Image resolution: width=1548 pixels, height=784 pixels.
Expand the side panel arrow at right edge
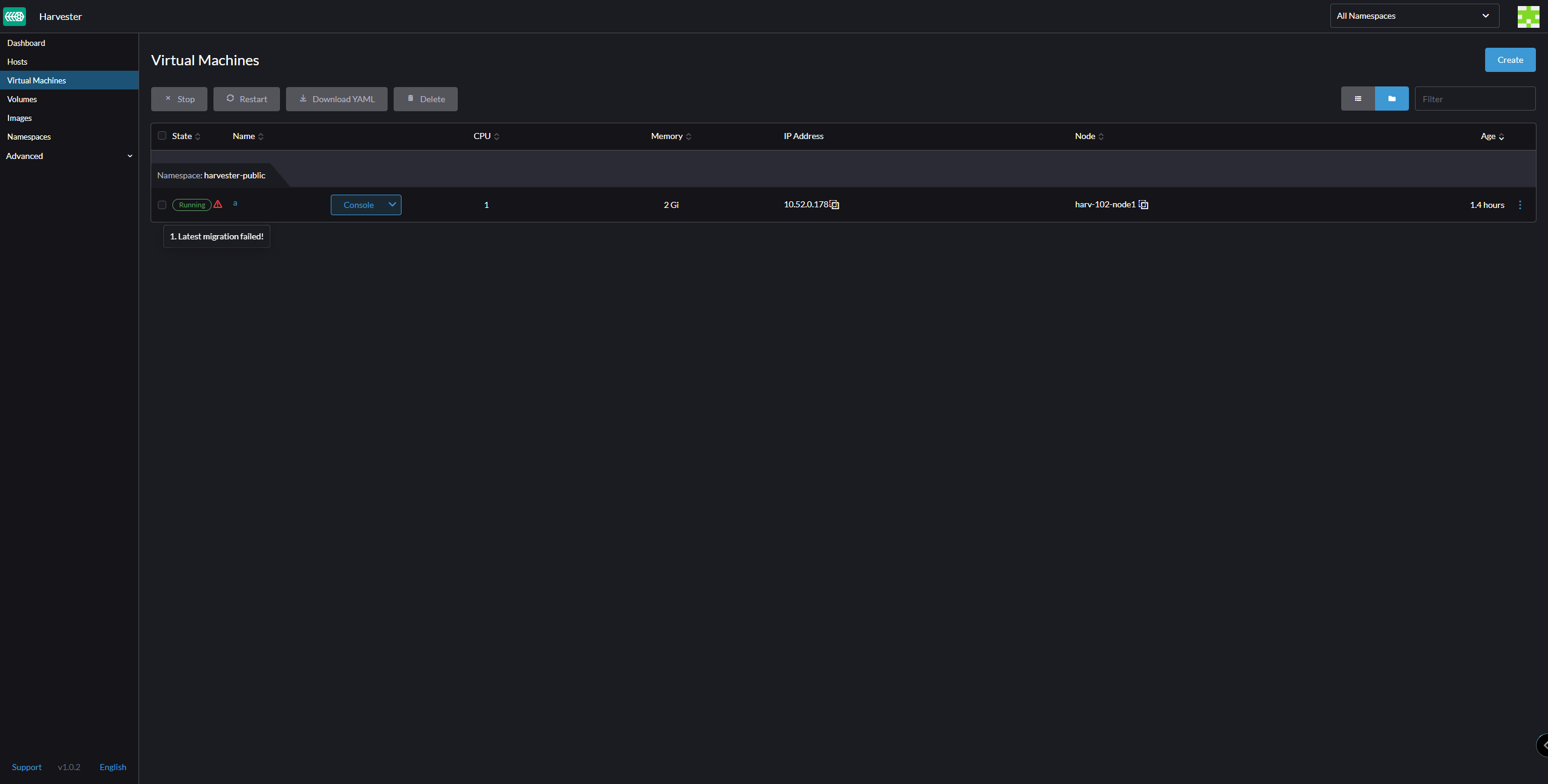click(1543, 745)
